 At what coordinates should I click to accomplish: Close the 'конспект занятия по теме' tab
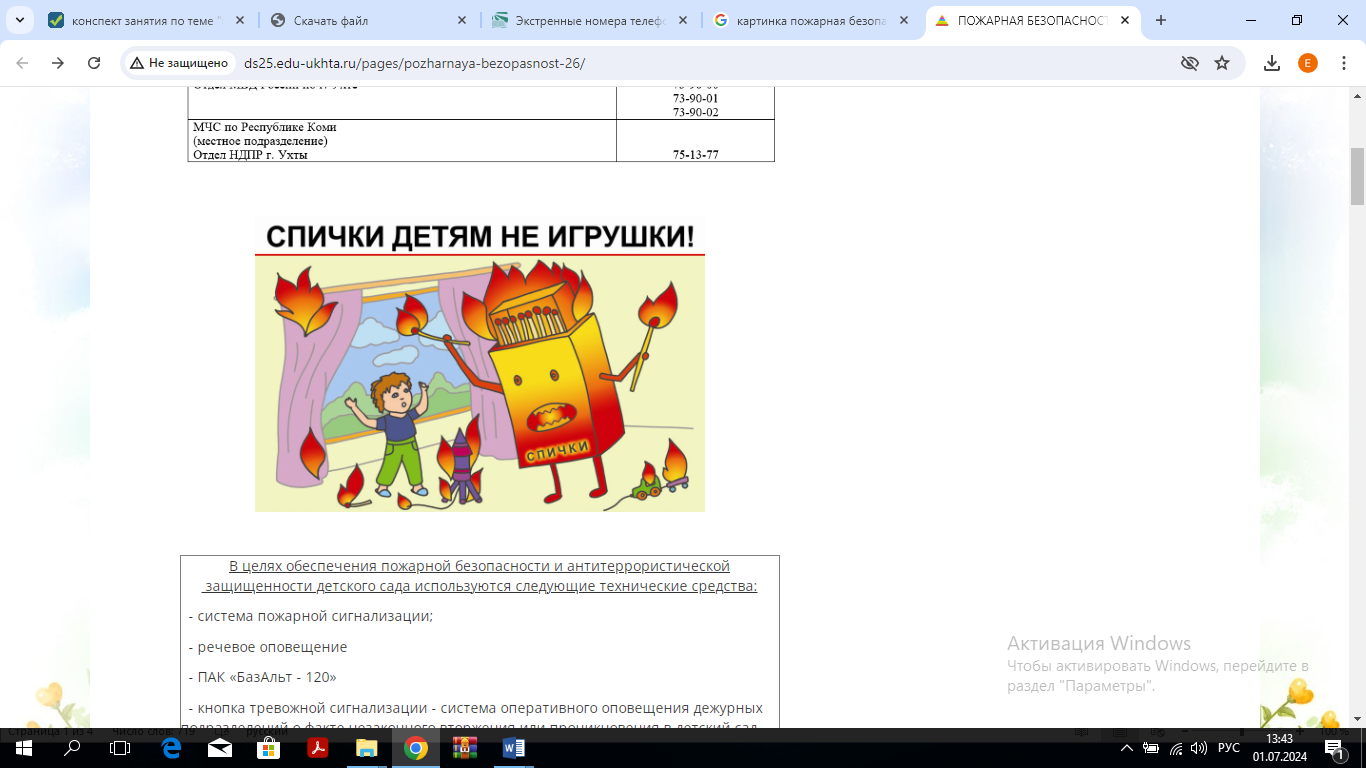click(240, 20)
